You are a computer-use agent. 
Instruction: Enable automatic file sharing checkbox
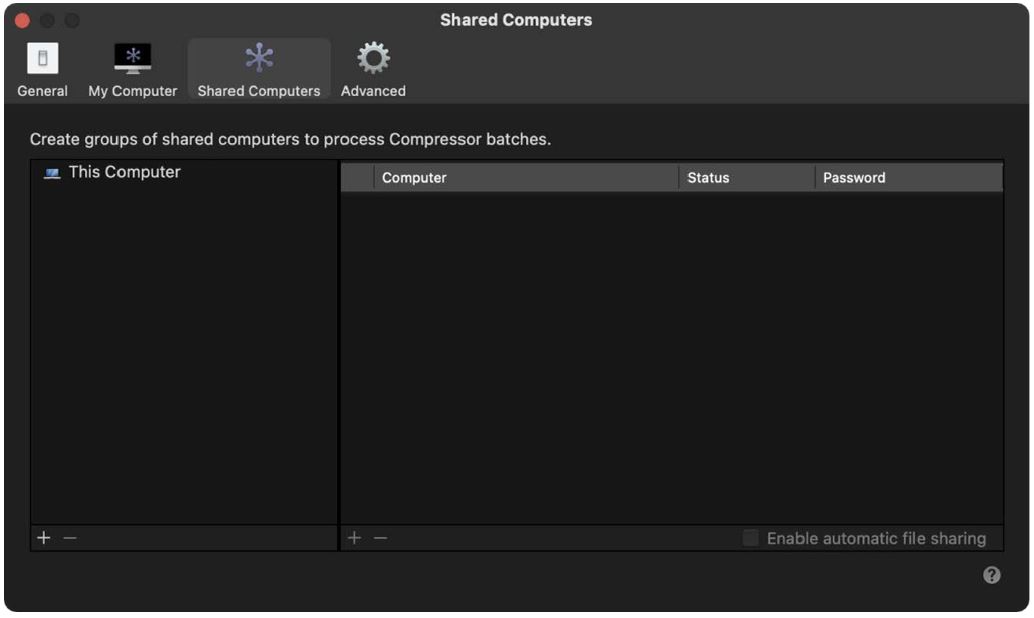(750, 538)
